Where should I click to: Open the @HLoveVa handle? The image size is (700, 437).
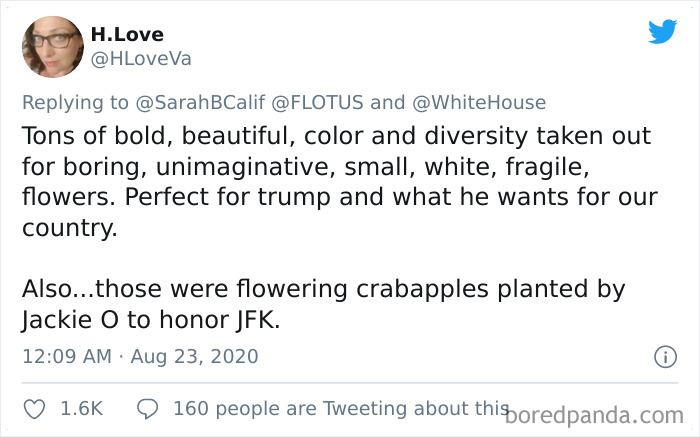(x=141, y=58)
